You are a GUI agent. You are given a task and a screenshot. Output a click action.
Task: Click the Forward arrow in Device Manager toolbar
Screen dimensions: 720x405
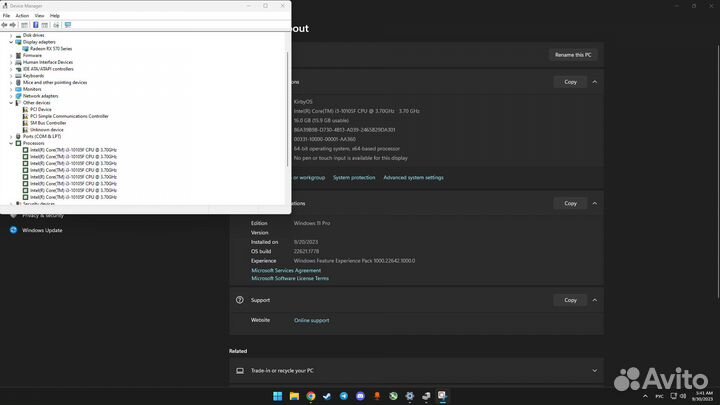(x=12, y=25)
